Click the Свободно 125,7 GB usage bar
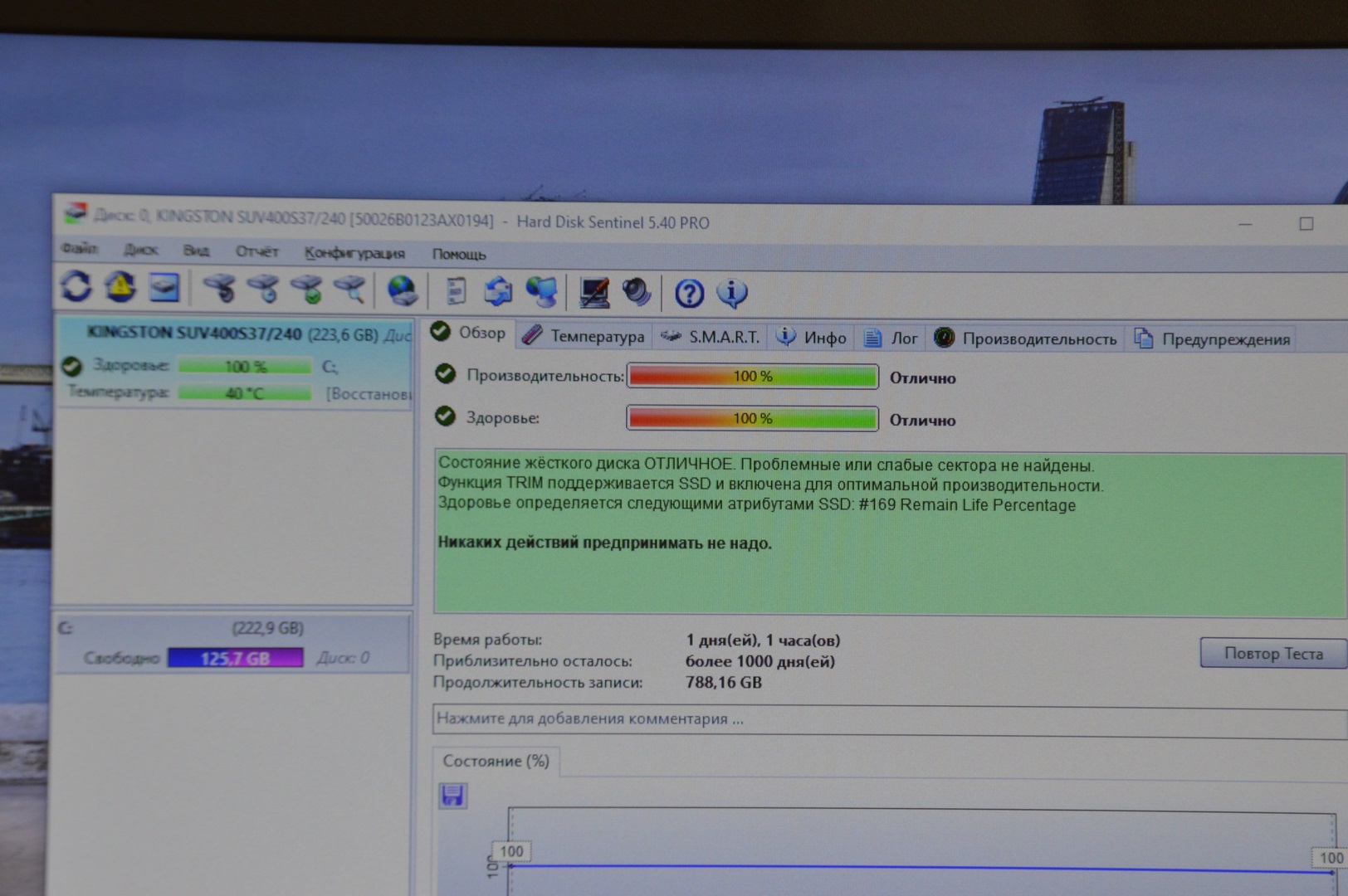1348x896 pixels. (x=235, y=658)
